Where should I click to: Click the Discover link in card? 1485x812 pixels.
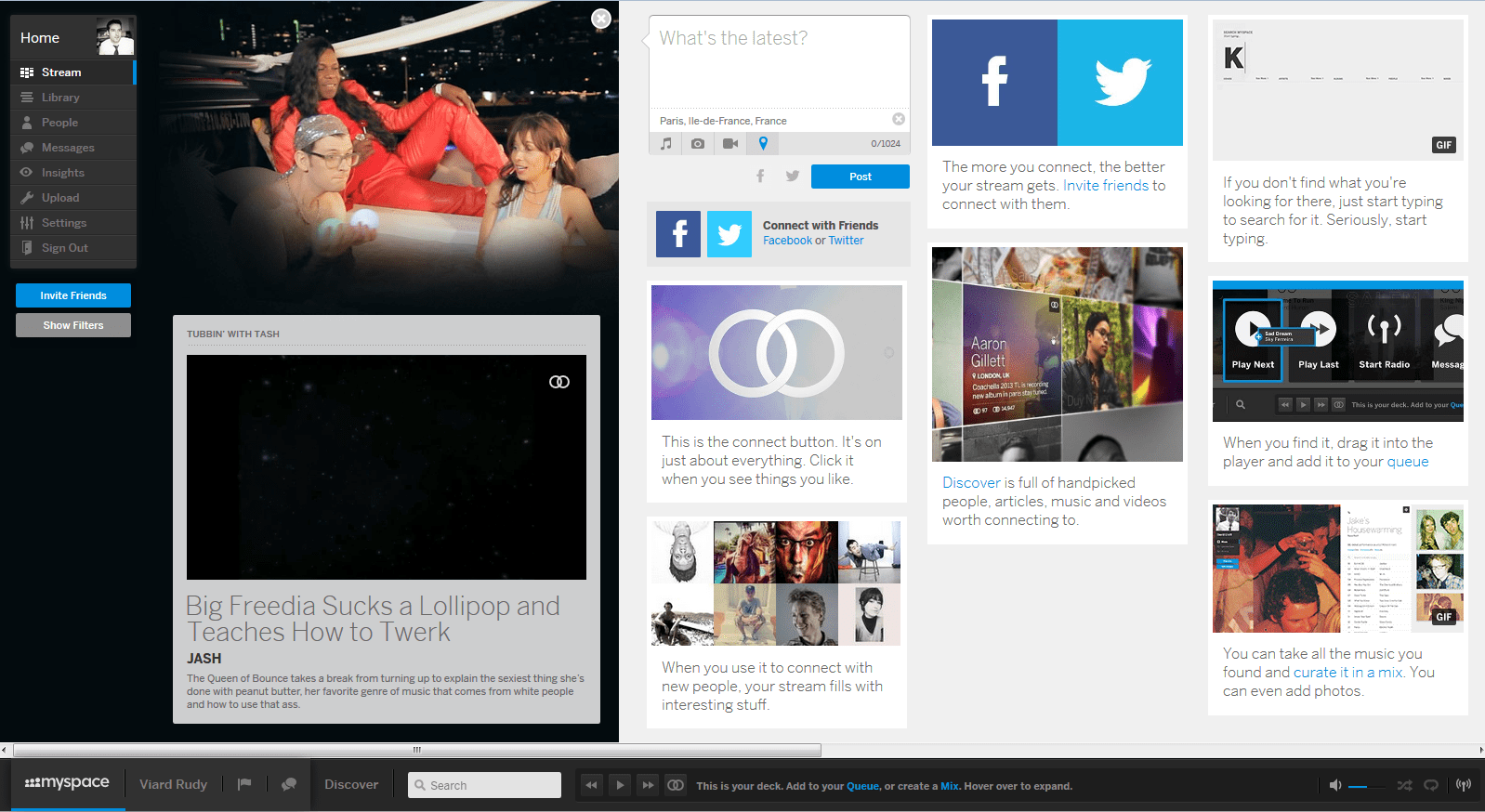click(x=971, y=483)
